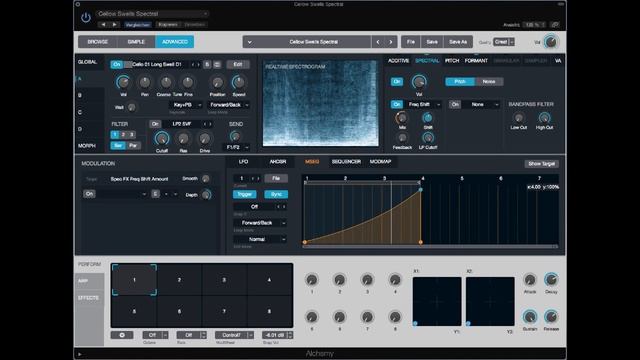
Task: Click the filter Drive knob
Action: (204, 139)
